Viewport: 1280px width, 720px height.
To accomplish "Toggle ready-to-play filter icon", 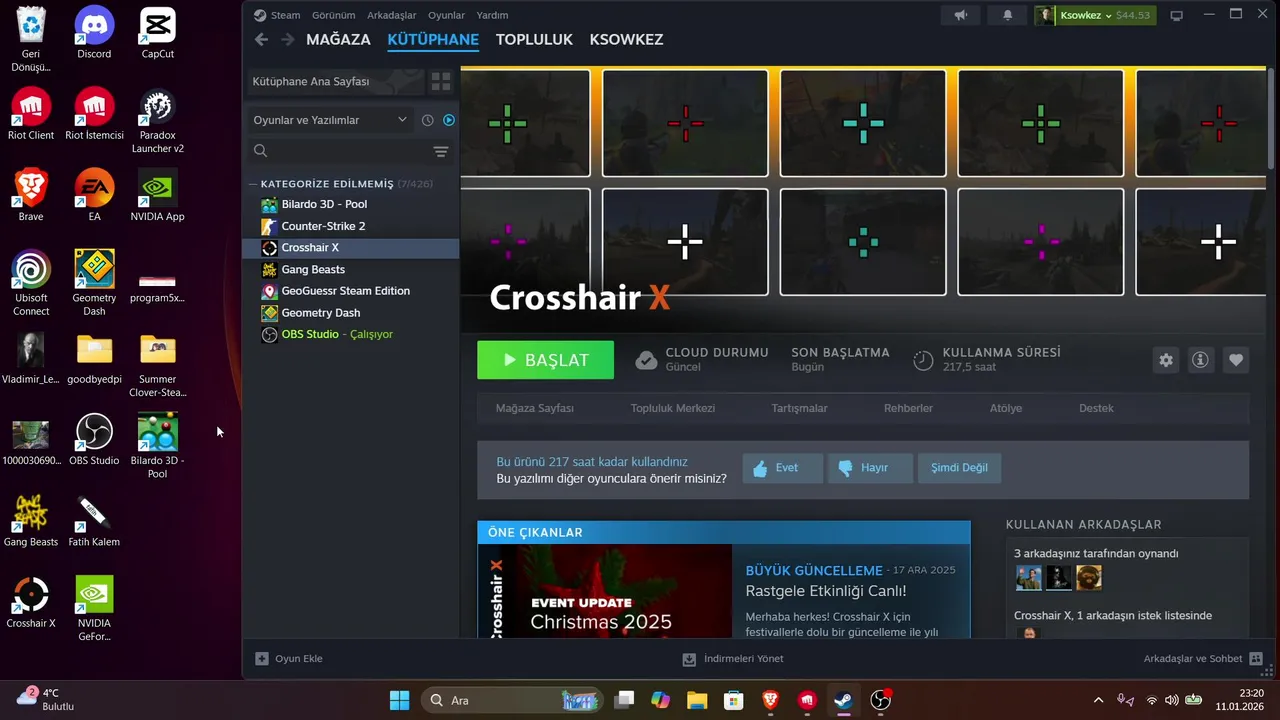I will click(x=449, y=120).
